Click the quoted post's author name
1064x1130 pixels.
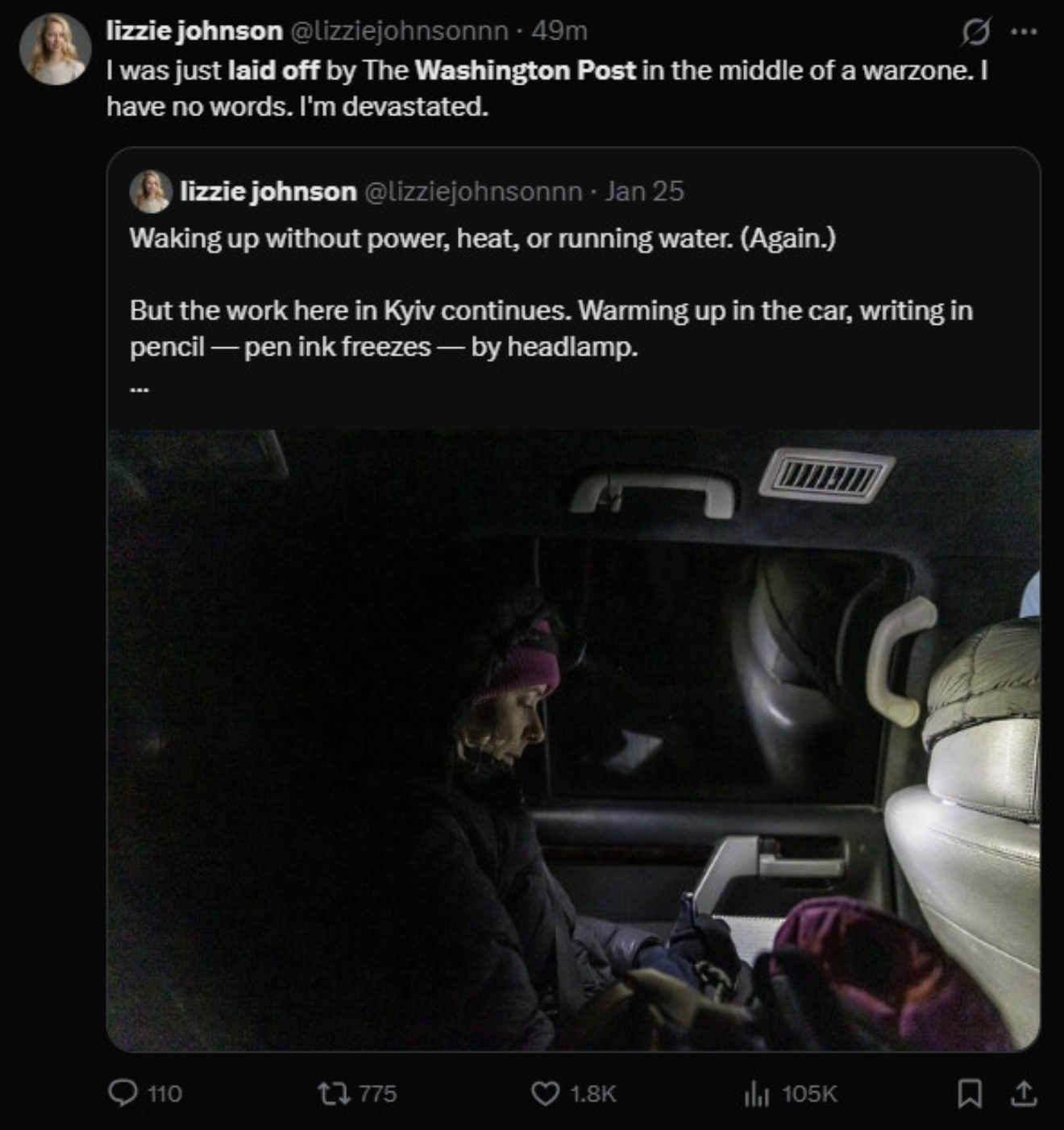pyautogui.click(x=268, y=191)
